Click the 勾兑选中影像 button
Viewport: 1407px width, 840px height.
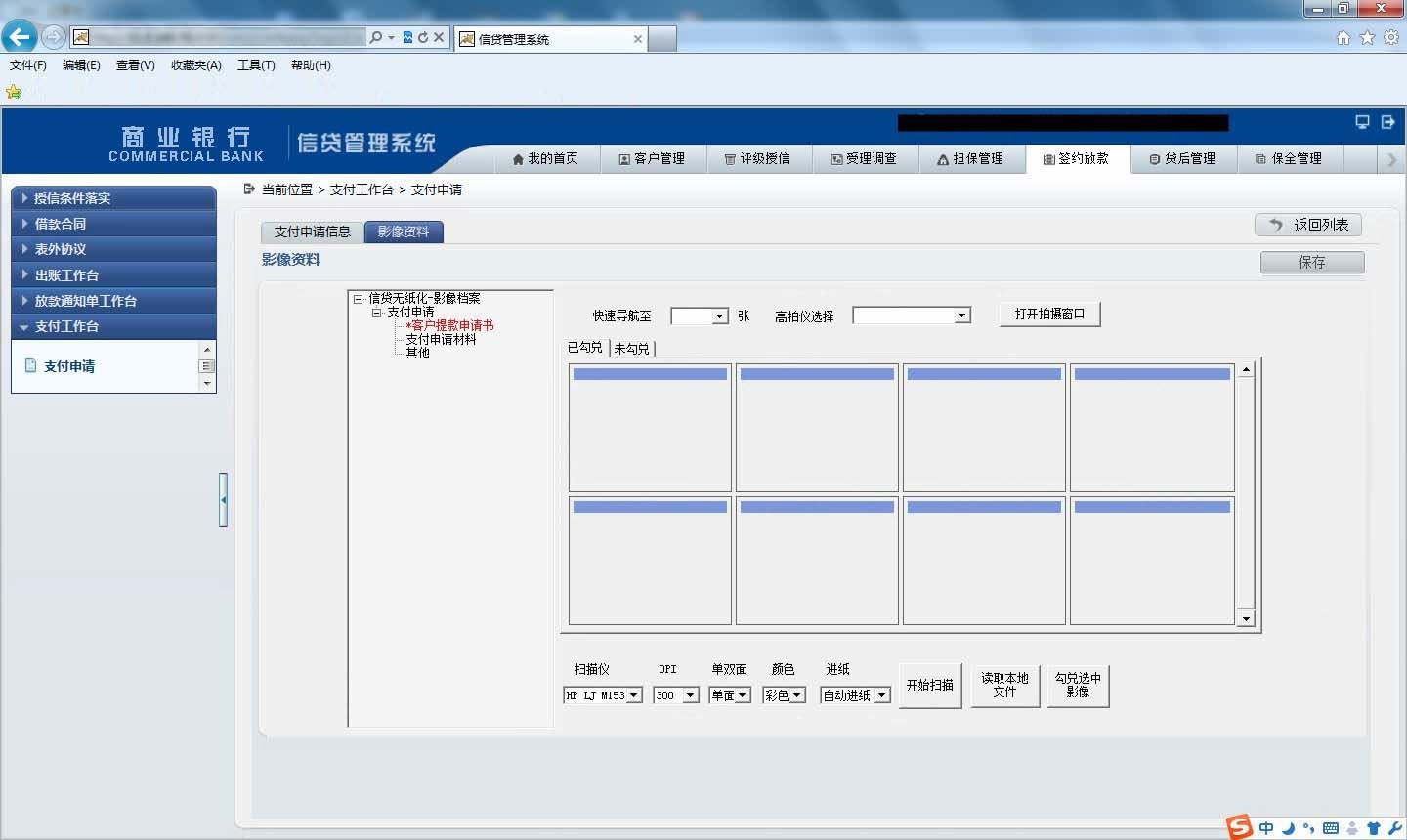click(x=1078, y=685)
